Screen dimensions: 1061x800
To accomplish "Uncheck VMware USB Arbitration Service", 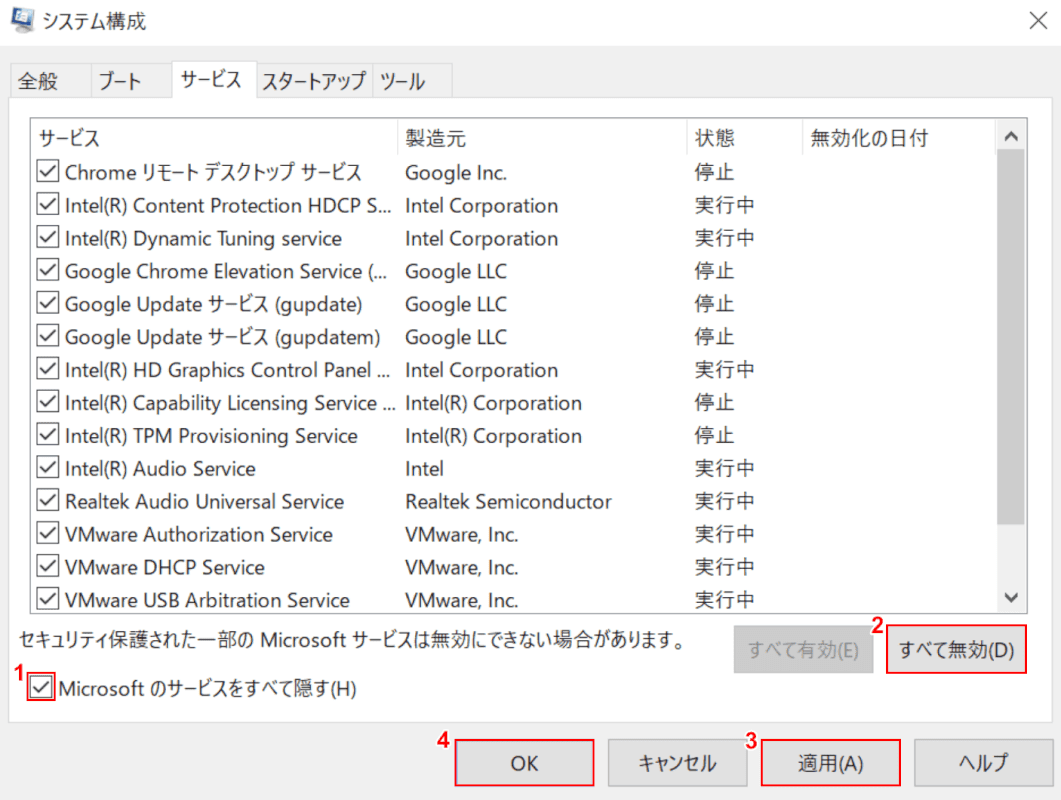I will (47, 599).
